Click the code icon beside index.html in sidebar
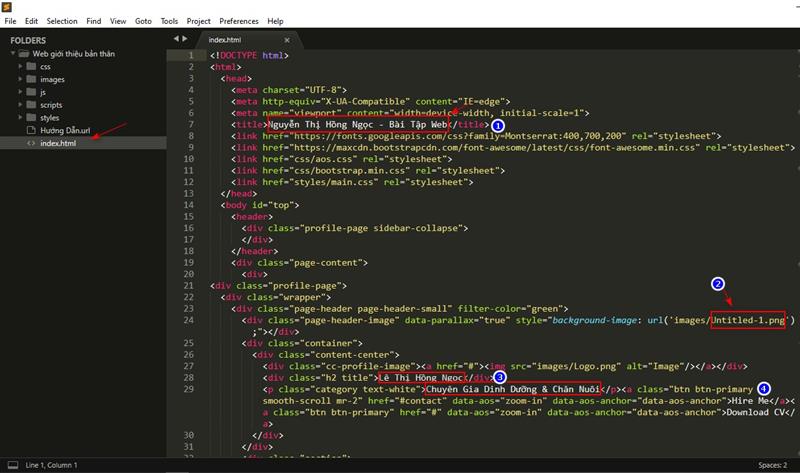This screenshot has height=473, width=800. click(32, 143)
